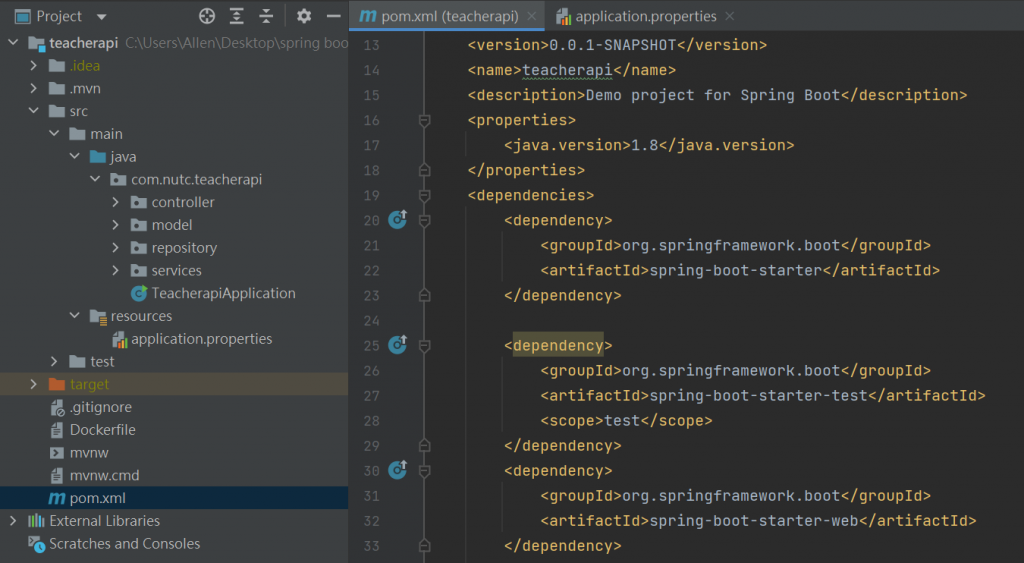Collapse the main folder
The image size is (1024, 563).
[x=54, y=134]
